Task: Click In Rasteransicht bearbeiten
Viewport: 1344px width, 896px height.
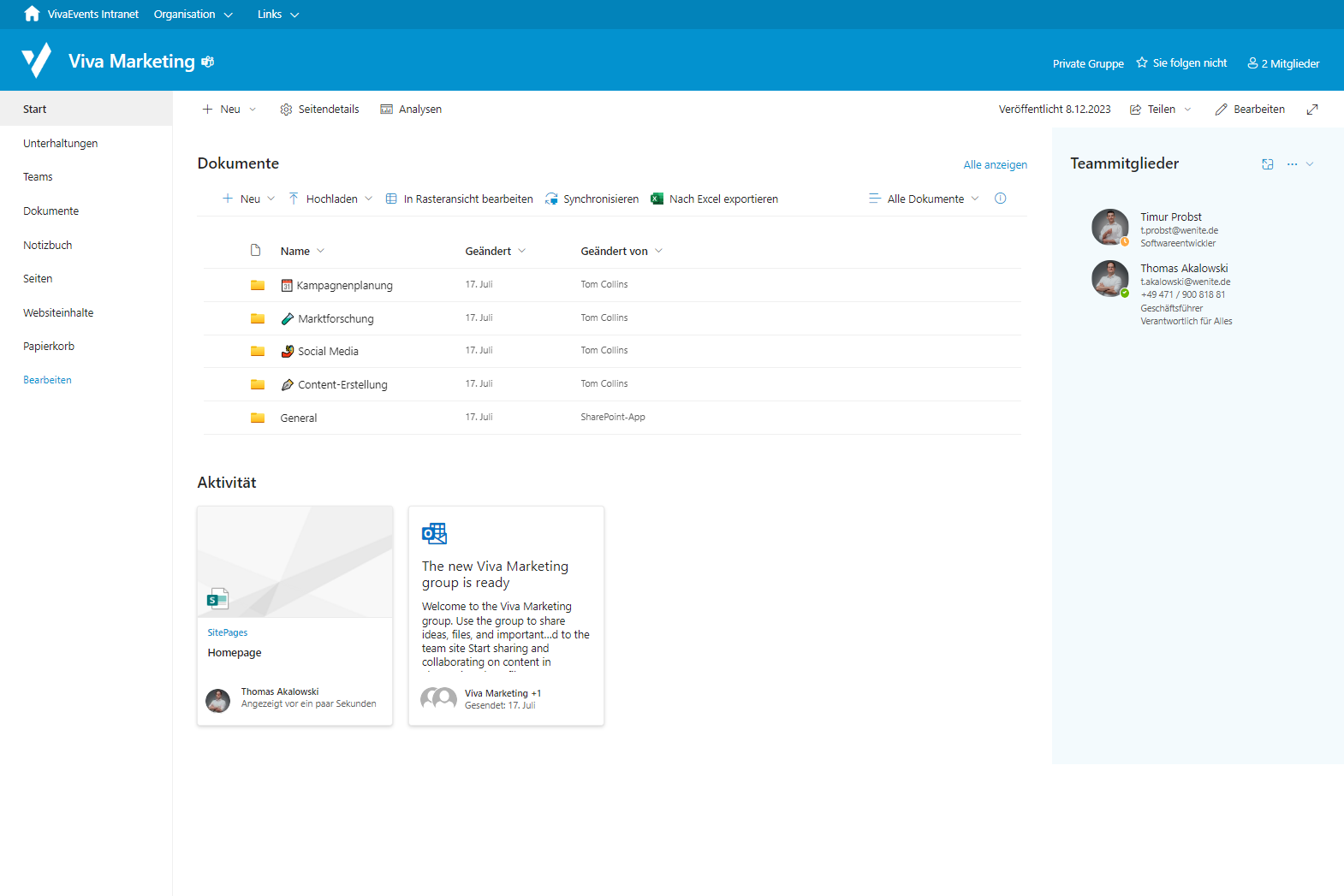Action: pos(459,199)
